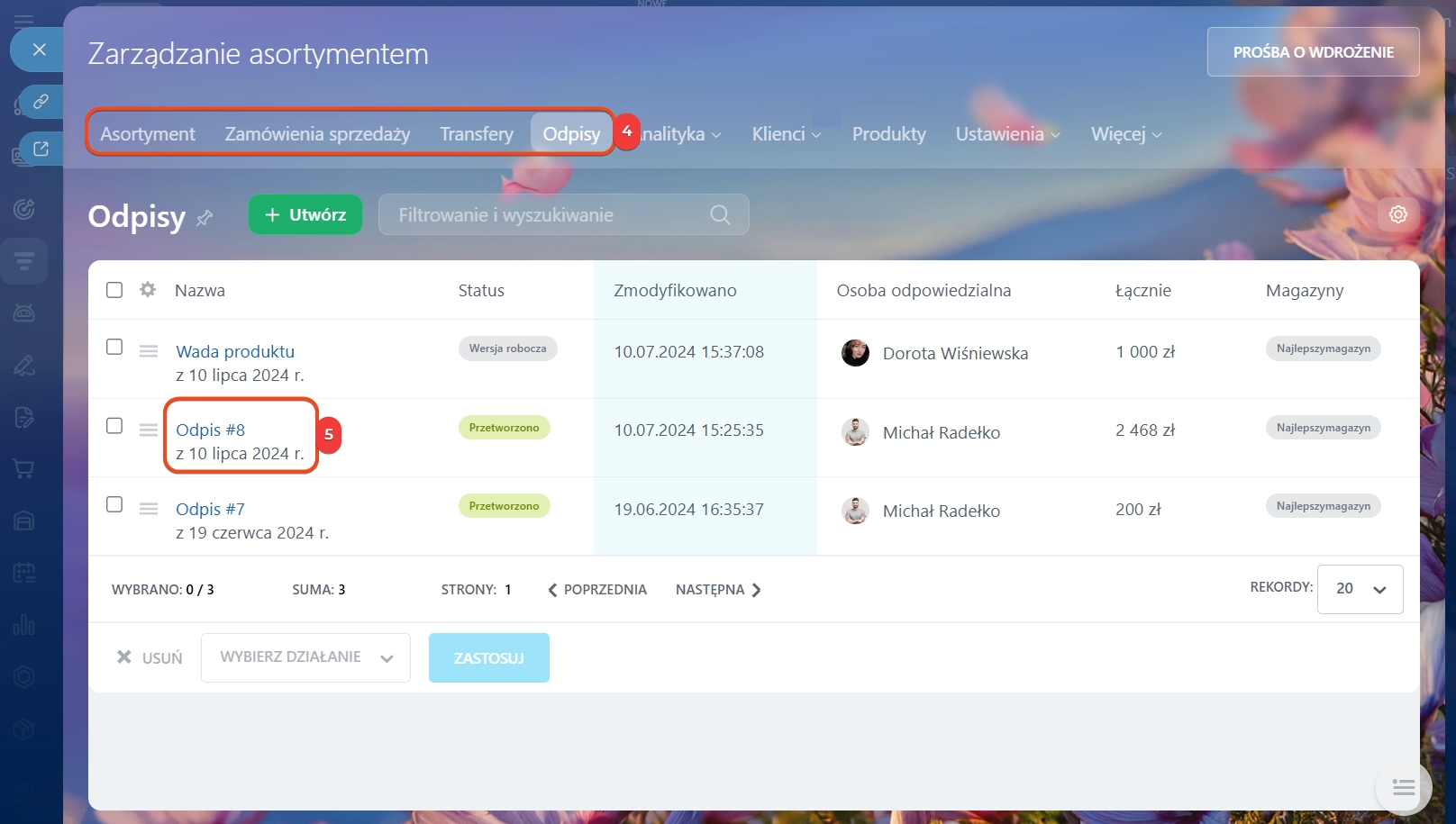Pin the Odpisy page with the pin icon
The height and width of the screenshot is (824, 1456).
pyautogui.click(x=205, y=217)
